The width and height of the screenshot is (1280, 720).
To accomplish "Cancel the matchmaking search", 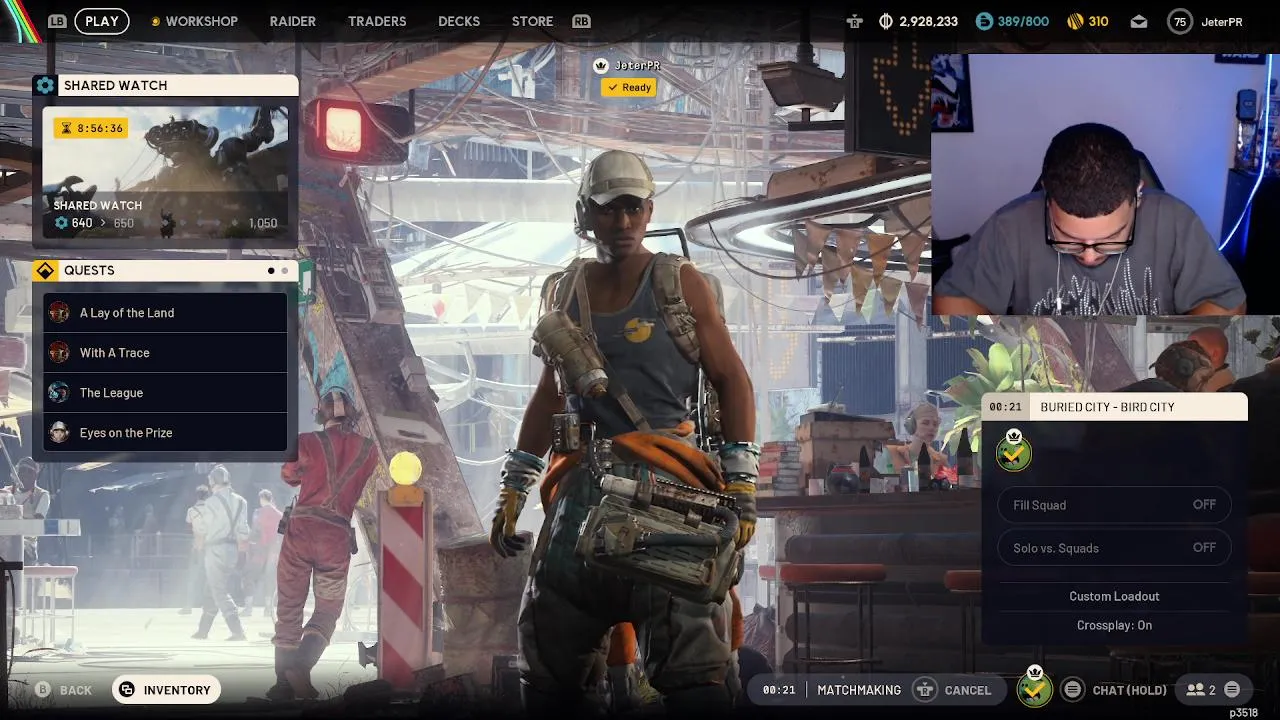I will point(953,690).
